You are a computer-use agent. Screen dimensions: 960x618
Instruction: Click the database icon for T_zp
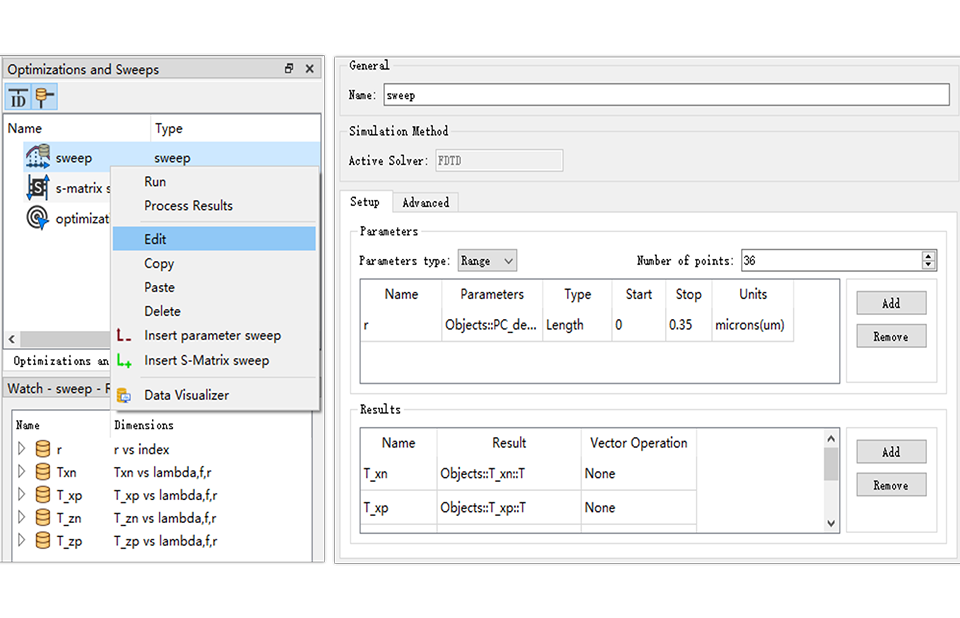[x=43, y=540]
